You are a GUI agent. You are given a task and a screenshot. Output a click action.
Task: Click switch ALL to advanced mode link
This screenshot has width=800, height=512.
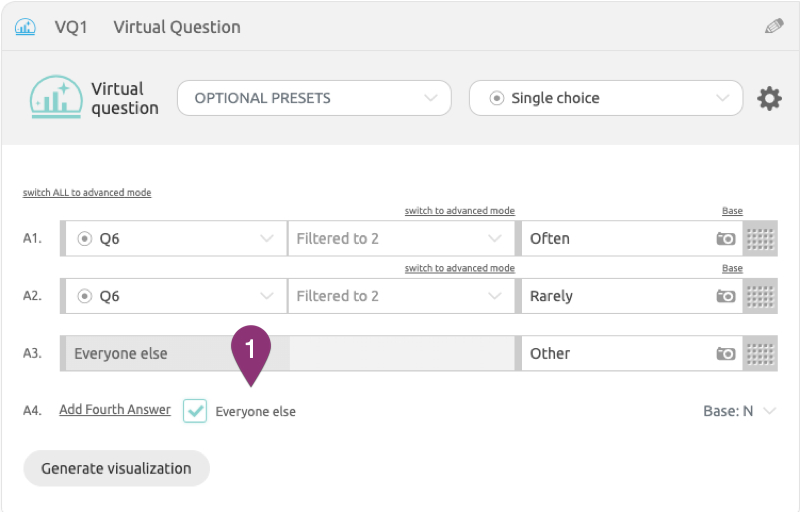click(87, 193)
